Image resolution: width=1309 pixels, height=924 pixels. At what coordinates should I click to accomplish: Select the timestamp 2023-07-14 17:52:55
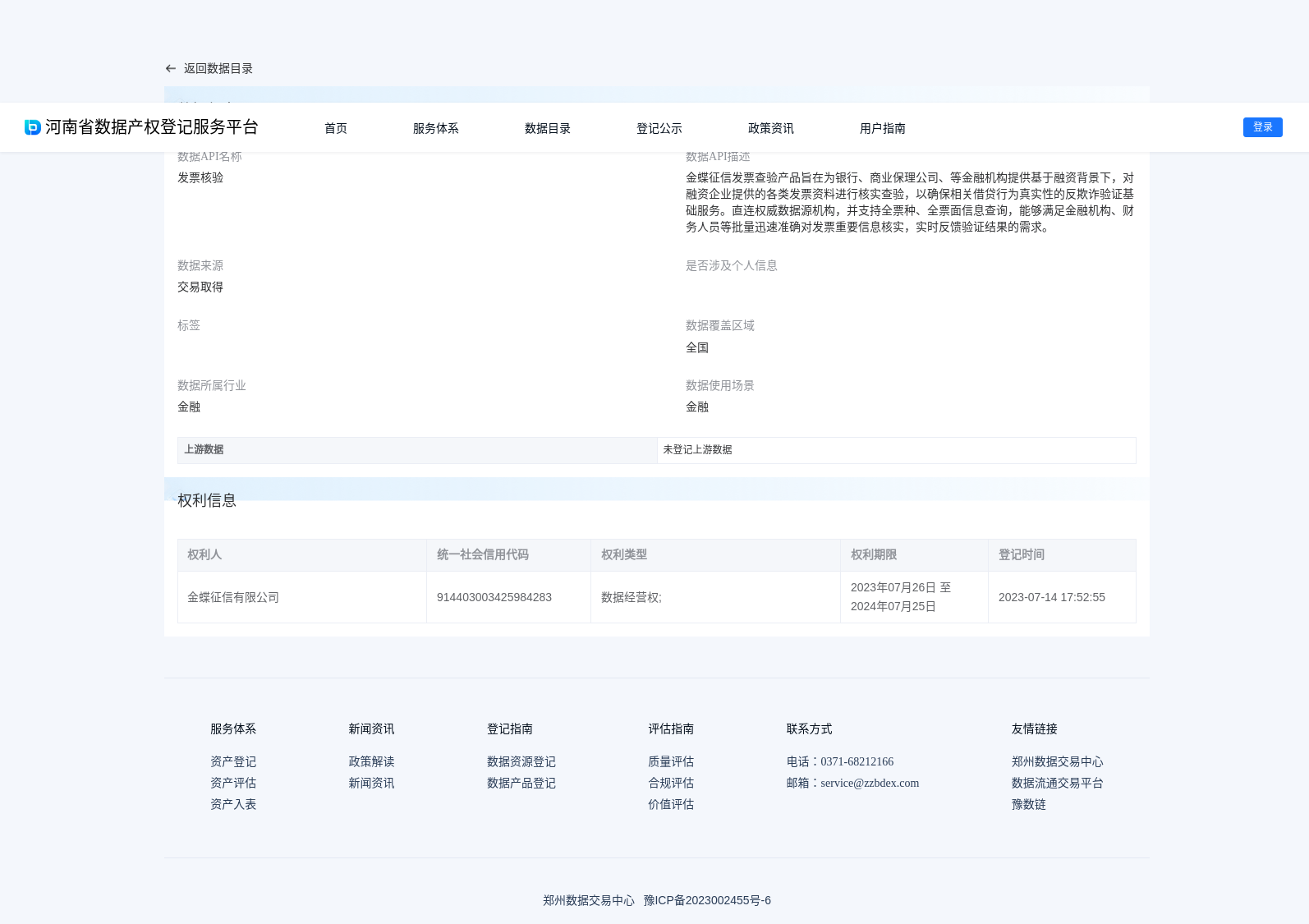point(1052,598)
